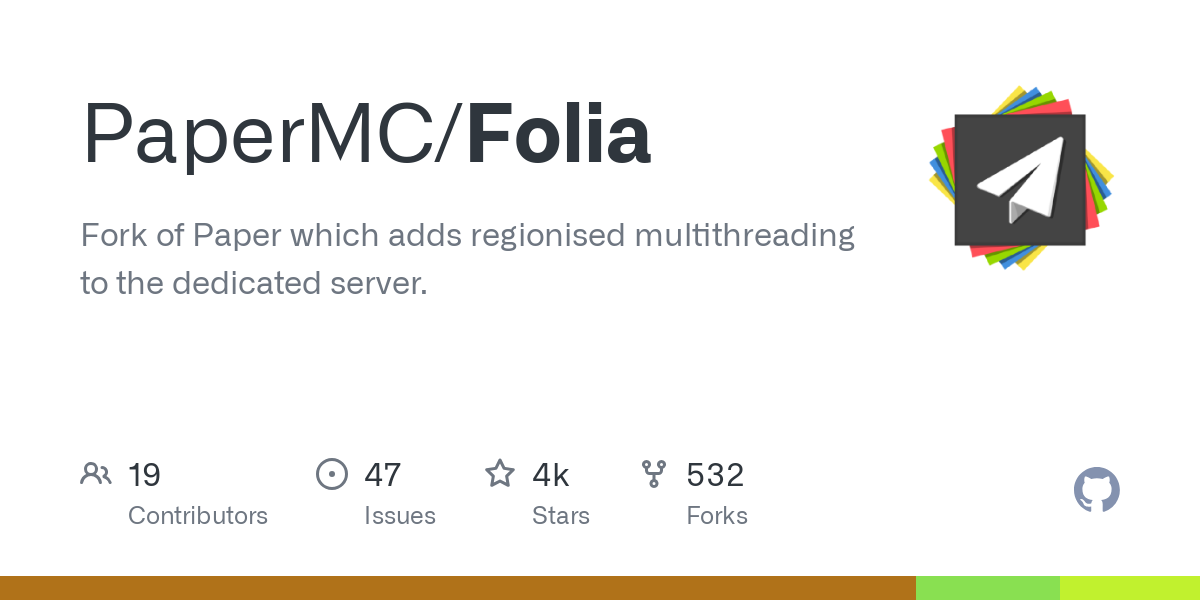This screenshot has width=1200, height=600.
Task: Open the Issues label
Action: [x=400, y=516]
